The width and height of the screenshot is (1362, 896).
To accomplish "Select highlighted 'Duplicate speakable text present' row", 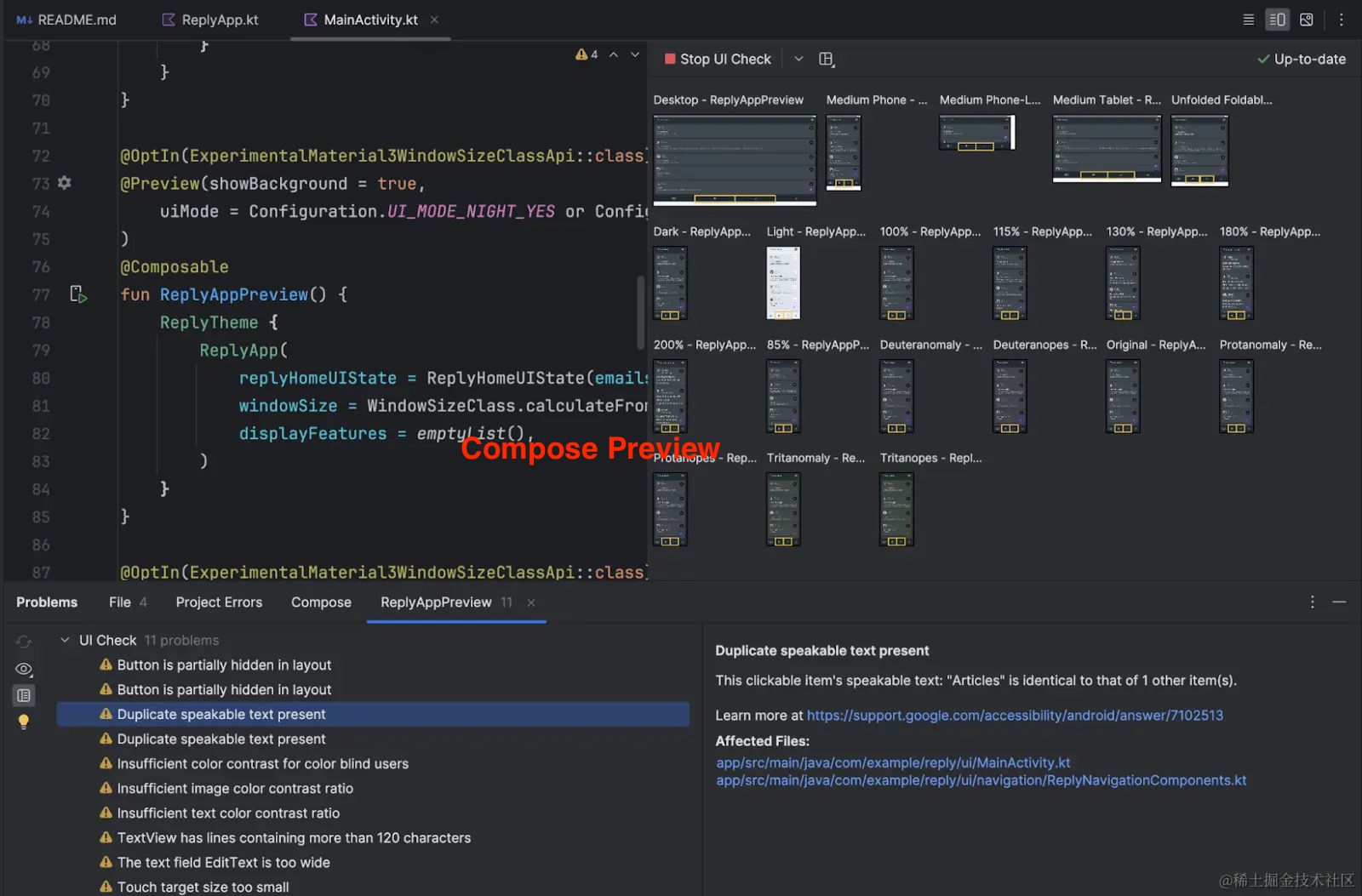I will tap(373, 714).
